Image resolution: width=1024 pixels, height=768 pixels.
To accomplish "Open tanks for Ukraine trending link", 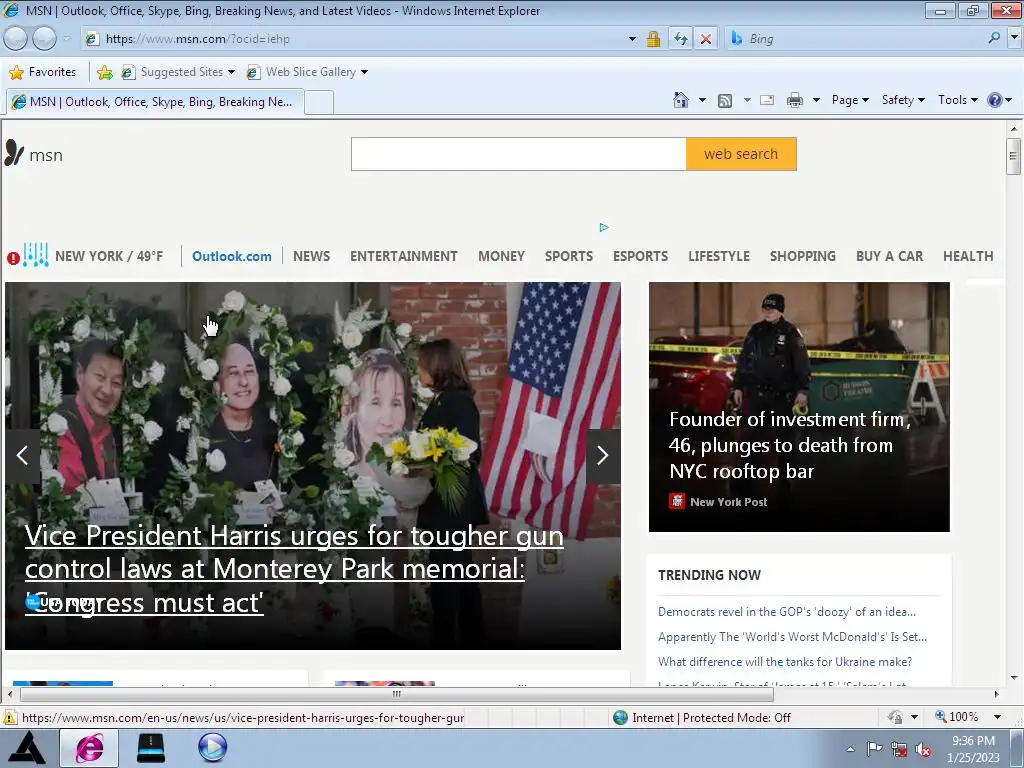I will click(785, 662).
